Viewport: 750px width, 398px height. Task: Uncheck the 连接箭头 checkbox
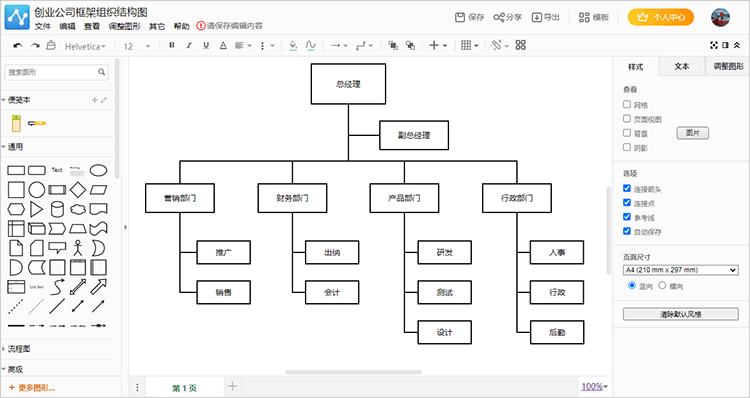pyautogui.click(x=627, y=188)
